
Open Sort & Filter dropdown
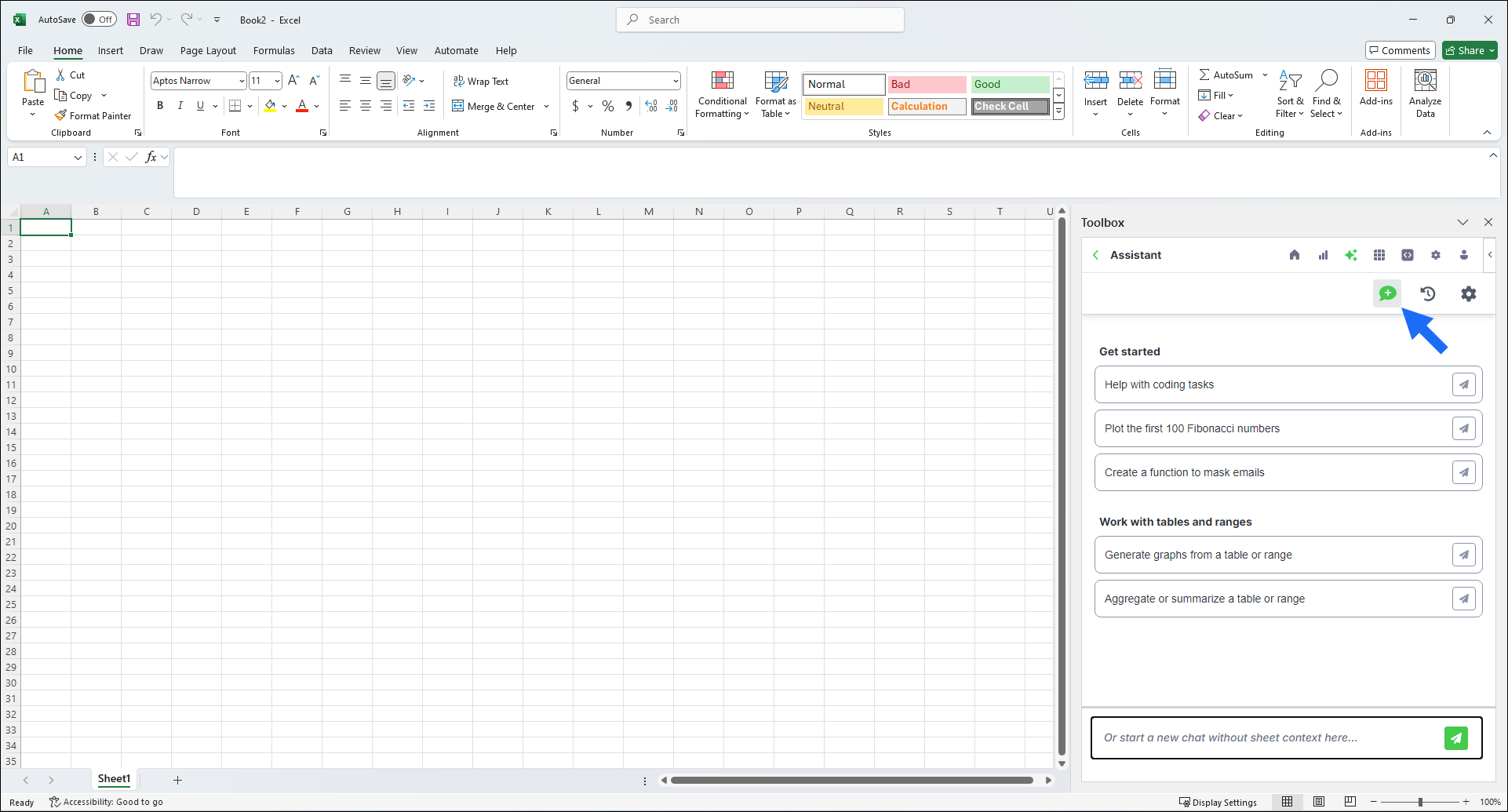1290,94
